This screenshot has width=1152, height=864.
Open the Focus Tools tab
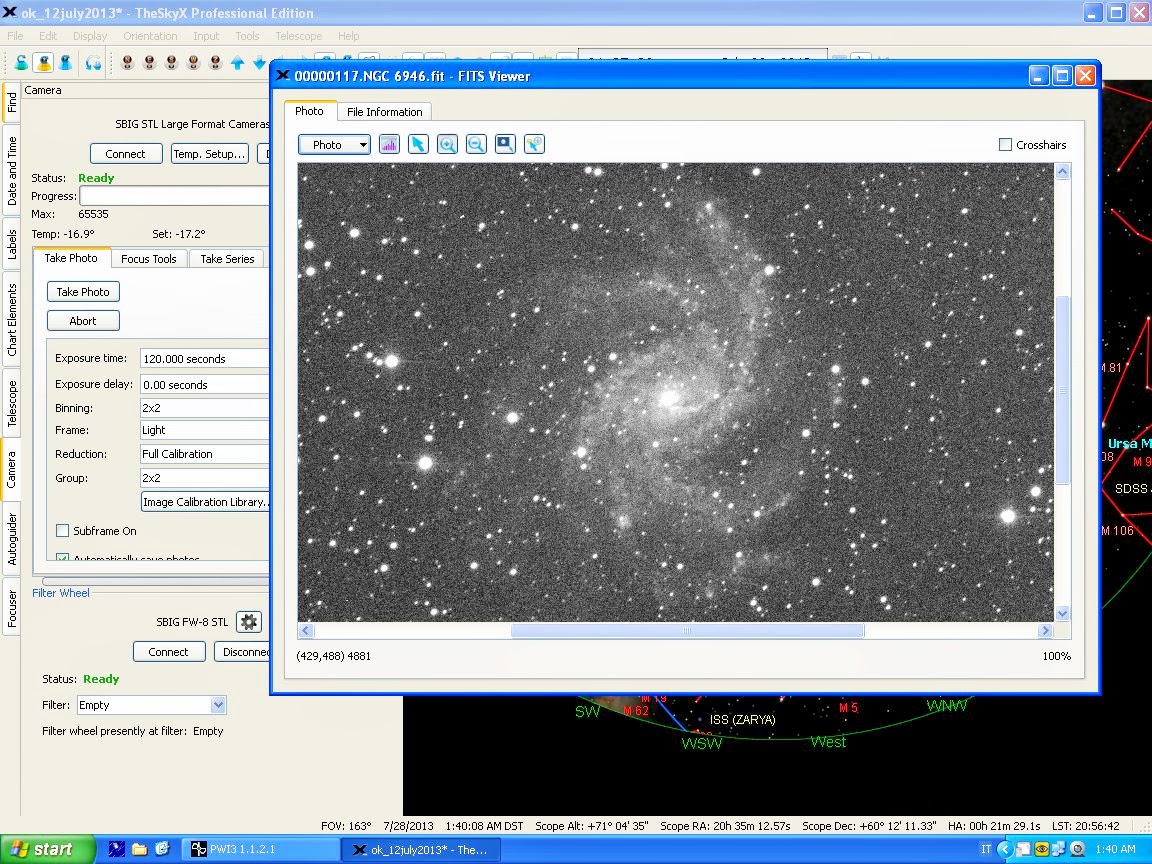coord(149,259)
